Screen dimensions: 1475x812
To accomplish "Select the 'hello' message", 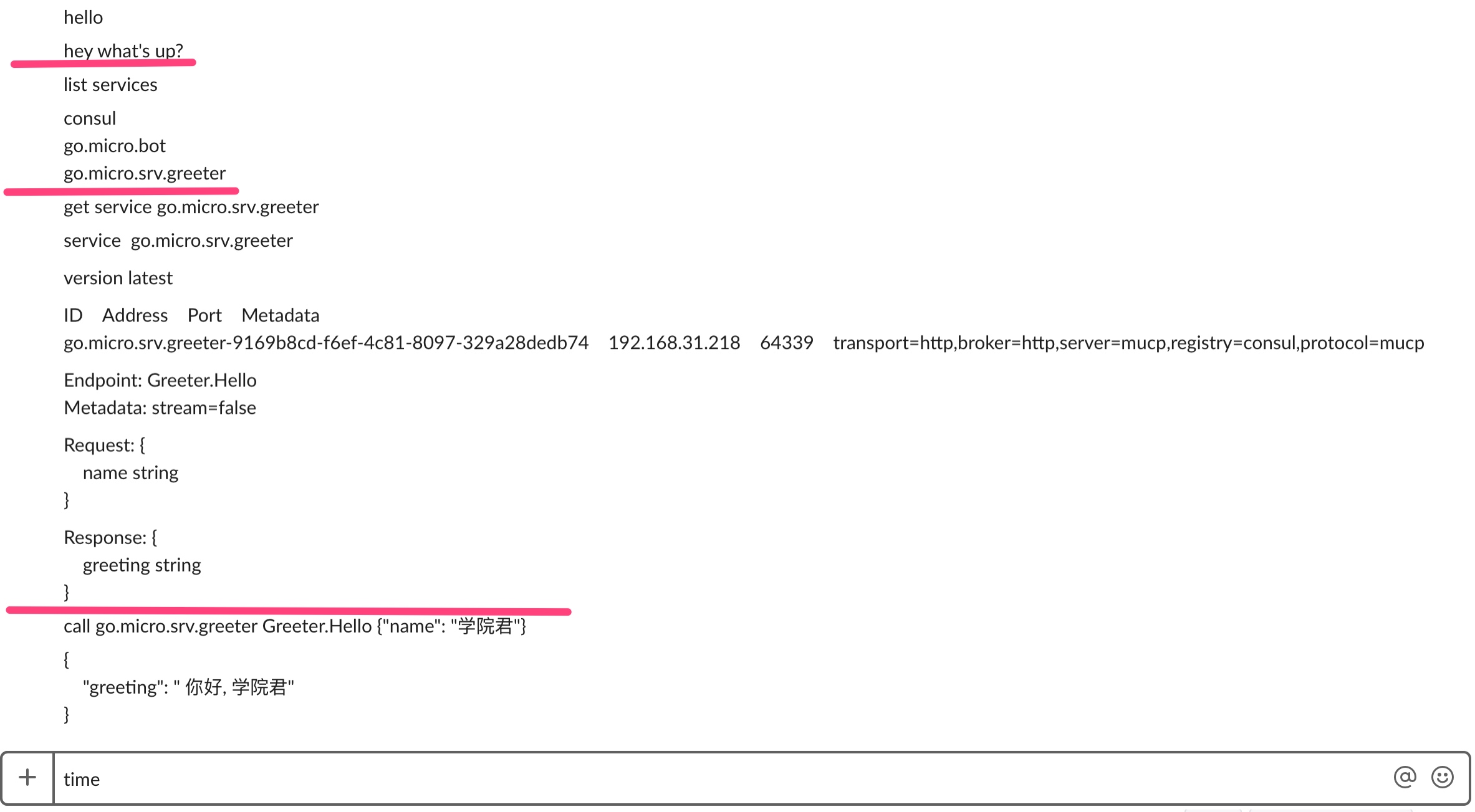I will click(84, 17).
